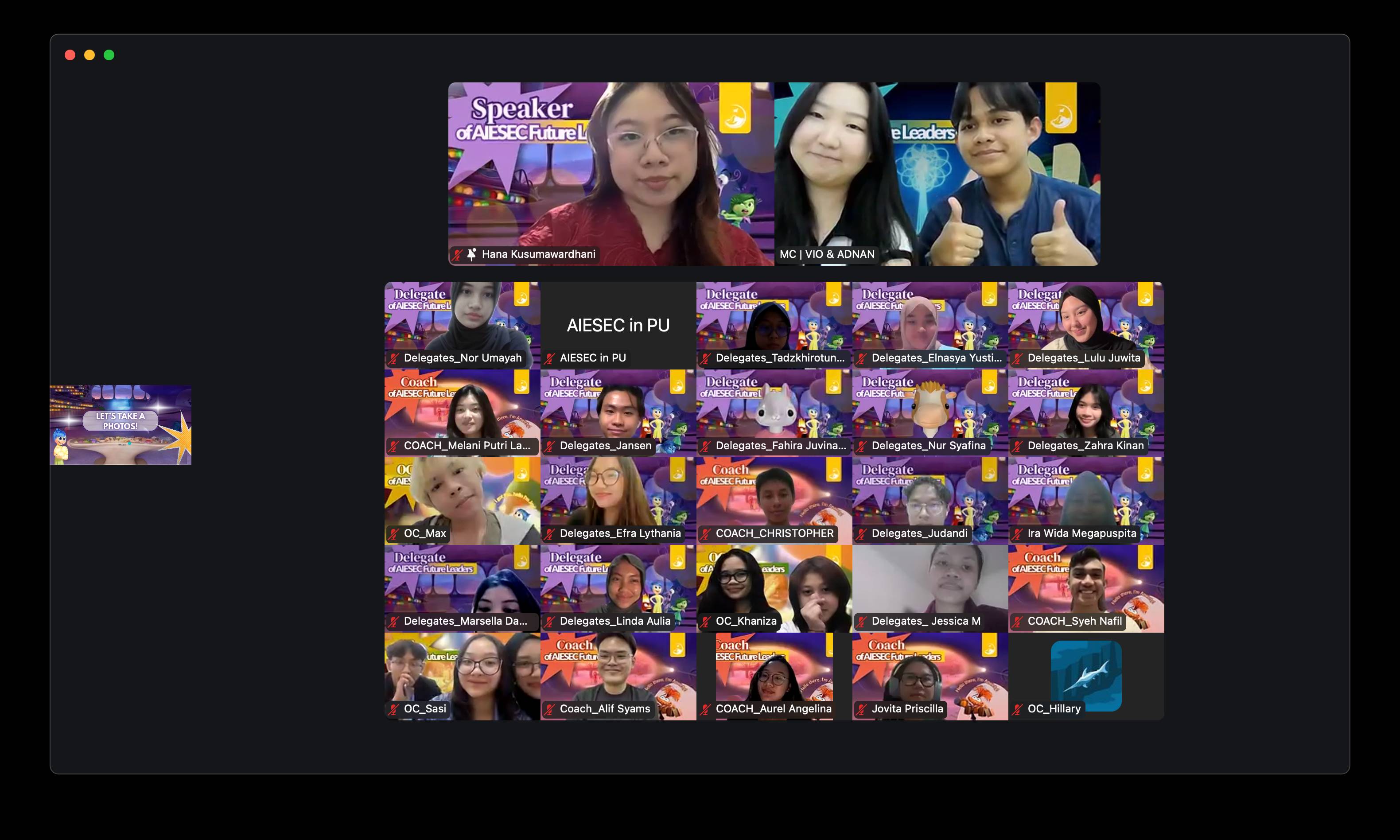Click the muted mic icon on Delegates_ Jessica M

(x=861, y=622)
